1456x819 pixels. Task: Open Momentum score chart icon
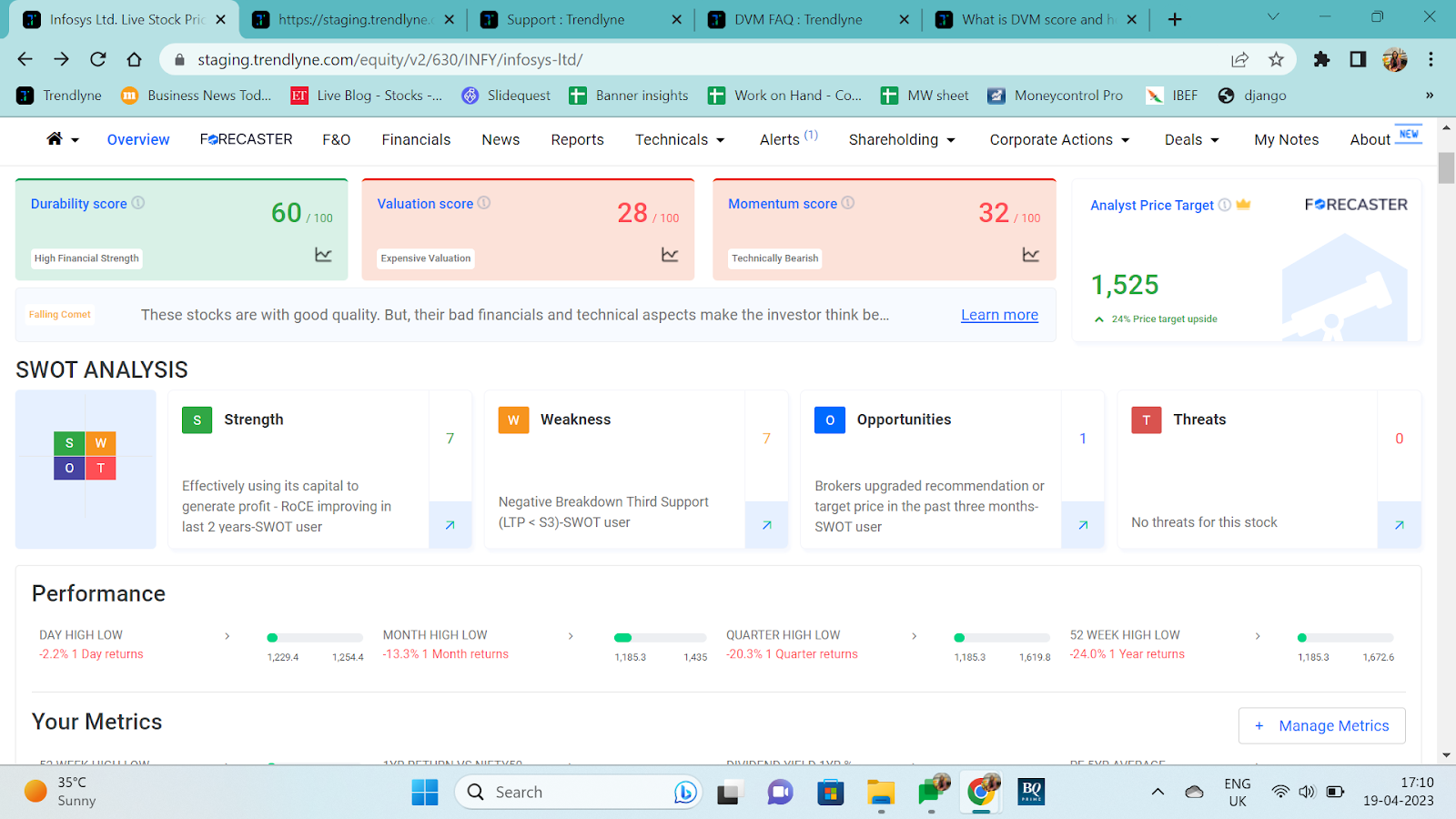tap(1031, 255)
